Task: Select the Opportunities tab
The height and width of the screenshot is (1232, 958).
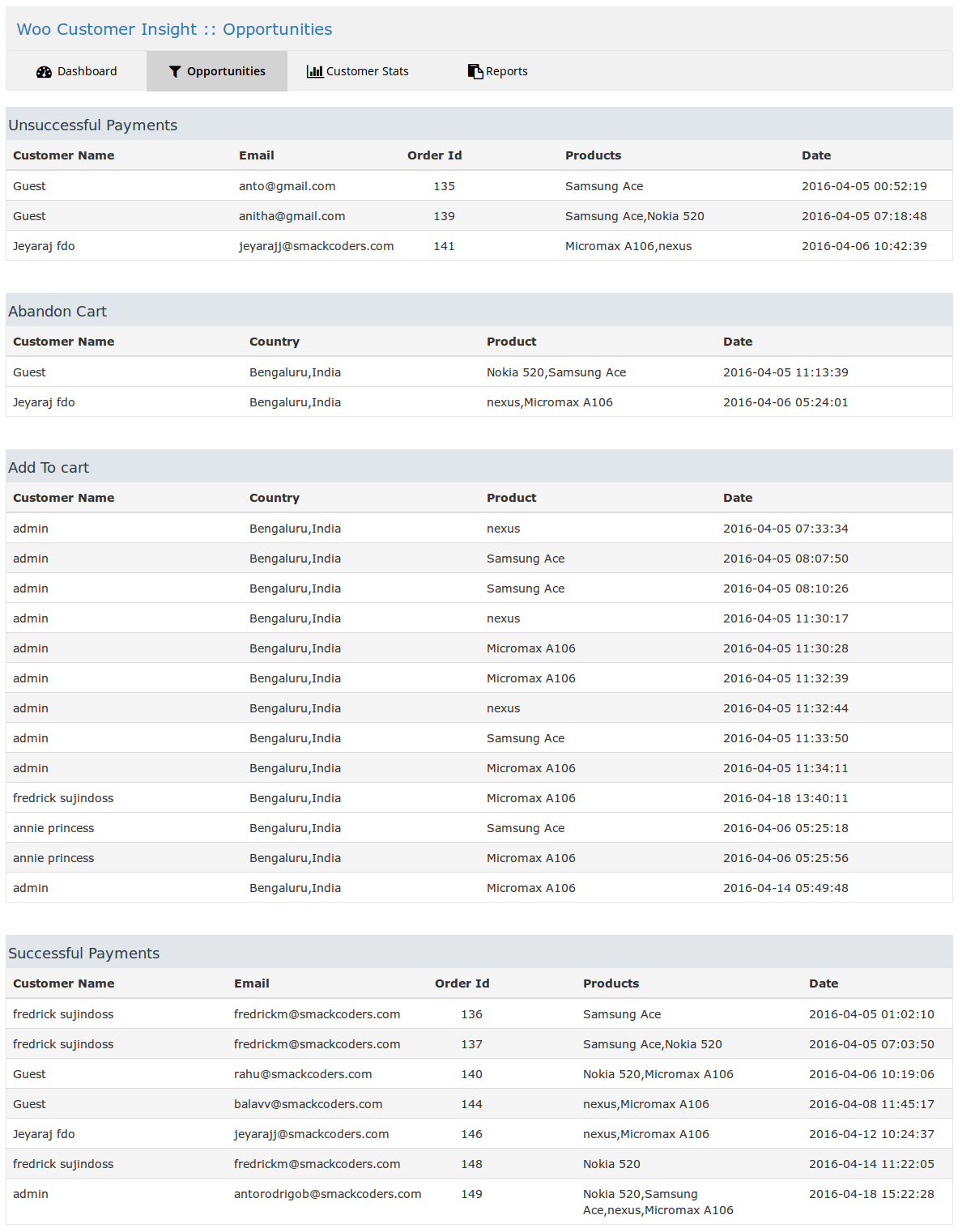Action: 217,71
